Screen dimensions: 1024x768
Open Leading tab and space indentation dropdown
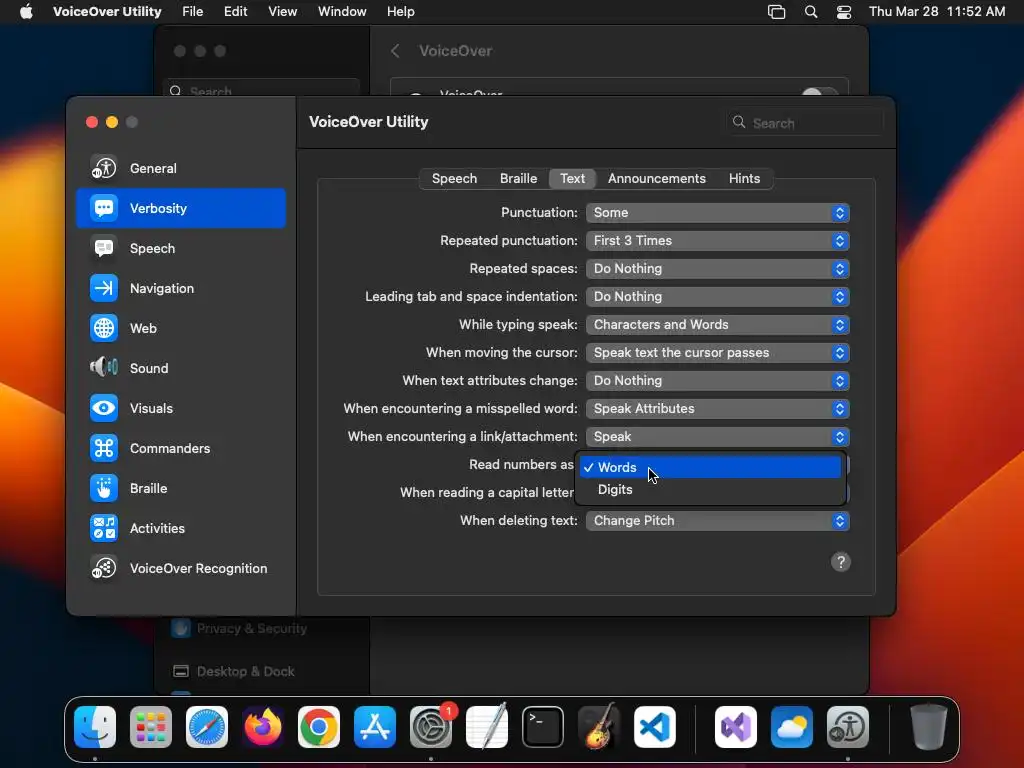click(717, 296)
